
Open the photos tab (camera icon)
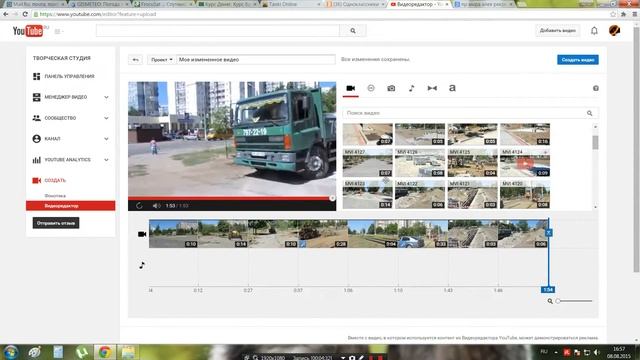click(x=391, y=88)
